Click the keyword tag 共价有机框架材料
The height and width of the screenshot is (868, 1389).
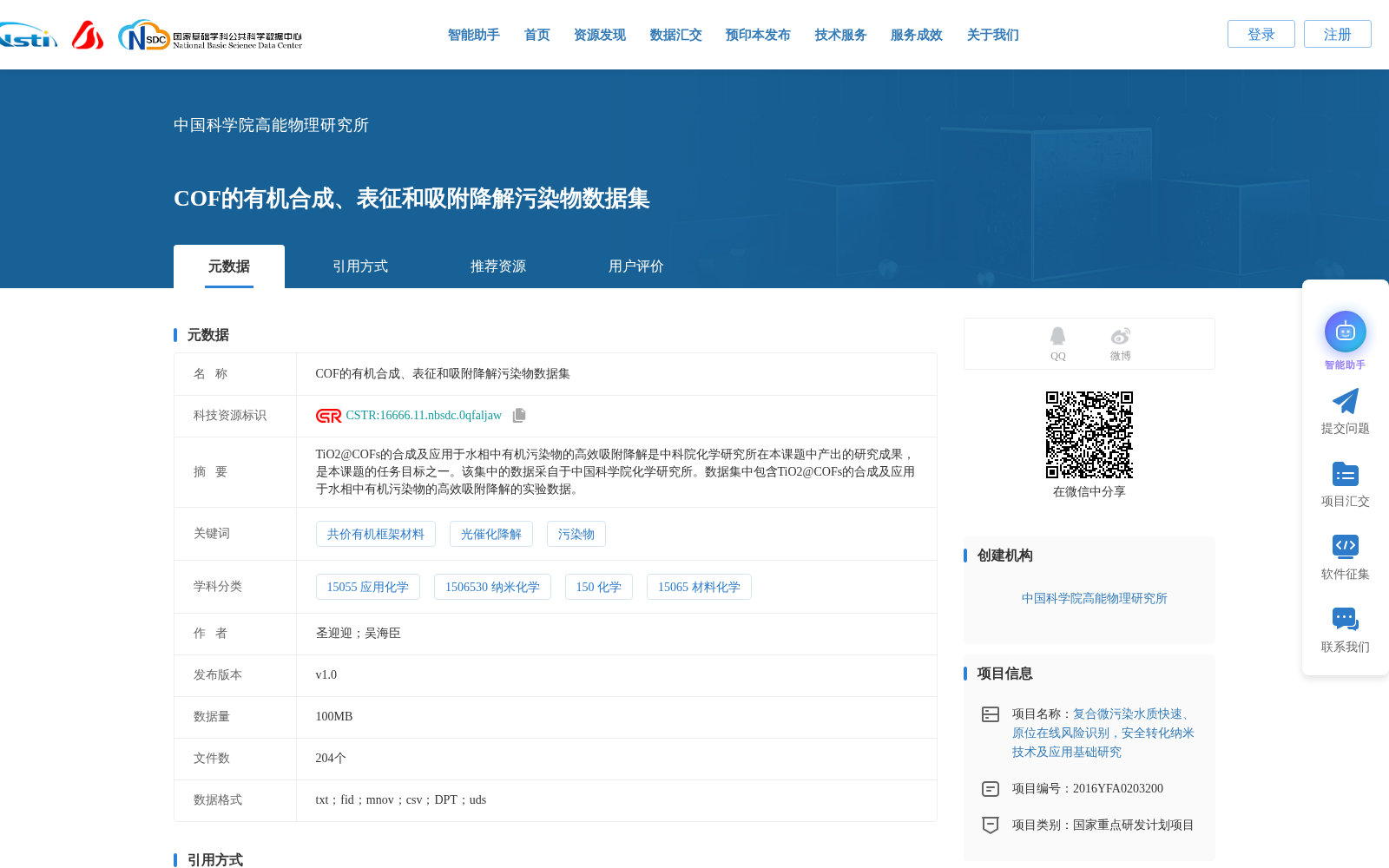pyautogui.click(x=376, y=534)
